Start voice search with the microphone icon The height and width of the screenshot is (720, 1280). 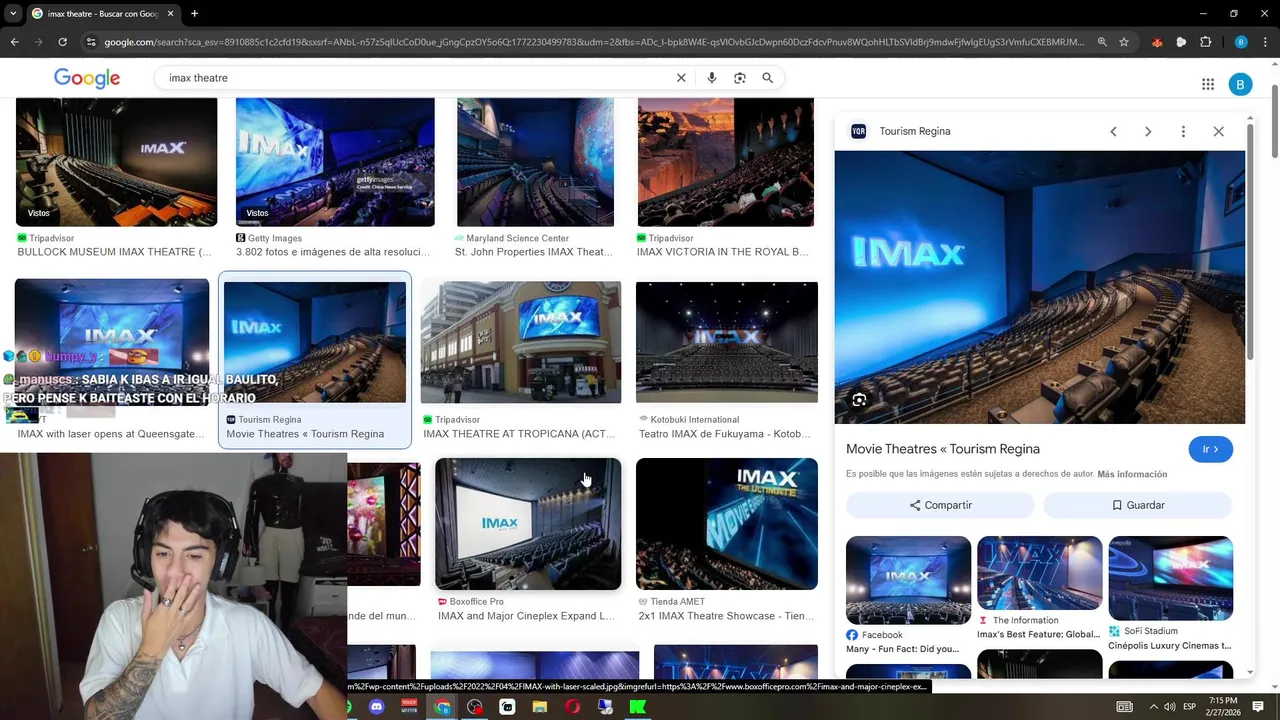tap(712, 78)
